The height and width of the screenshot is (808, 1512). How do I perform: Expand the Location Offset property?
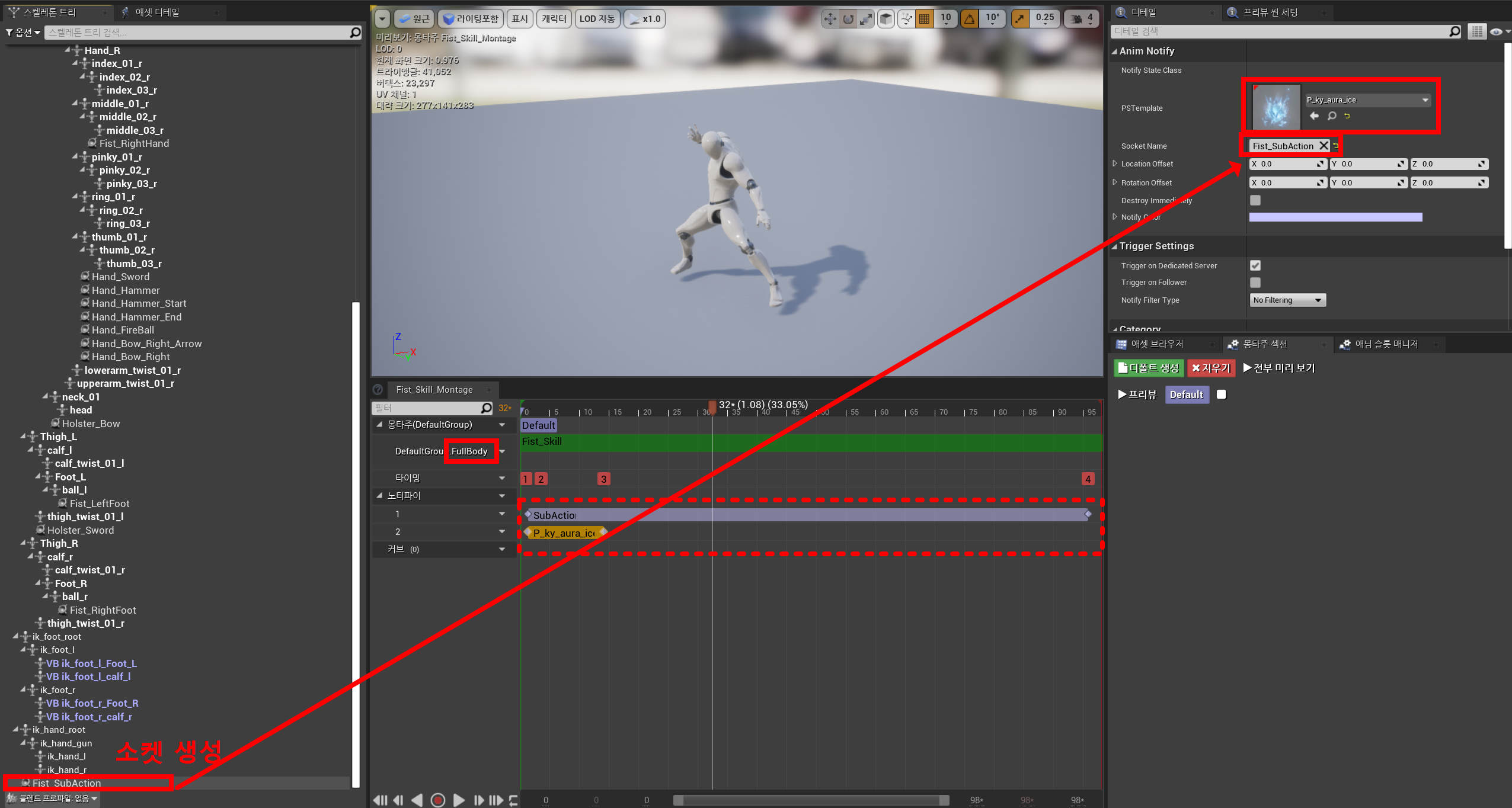1115,164
